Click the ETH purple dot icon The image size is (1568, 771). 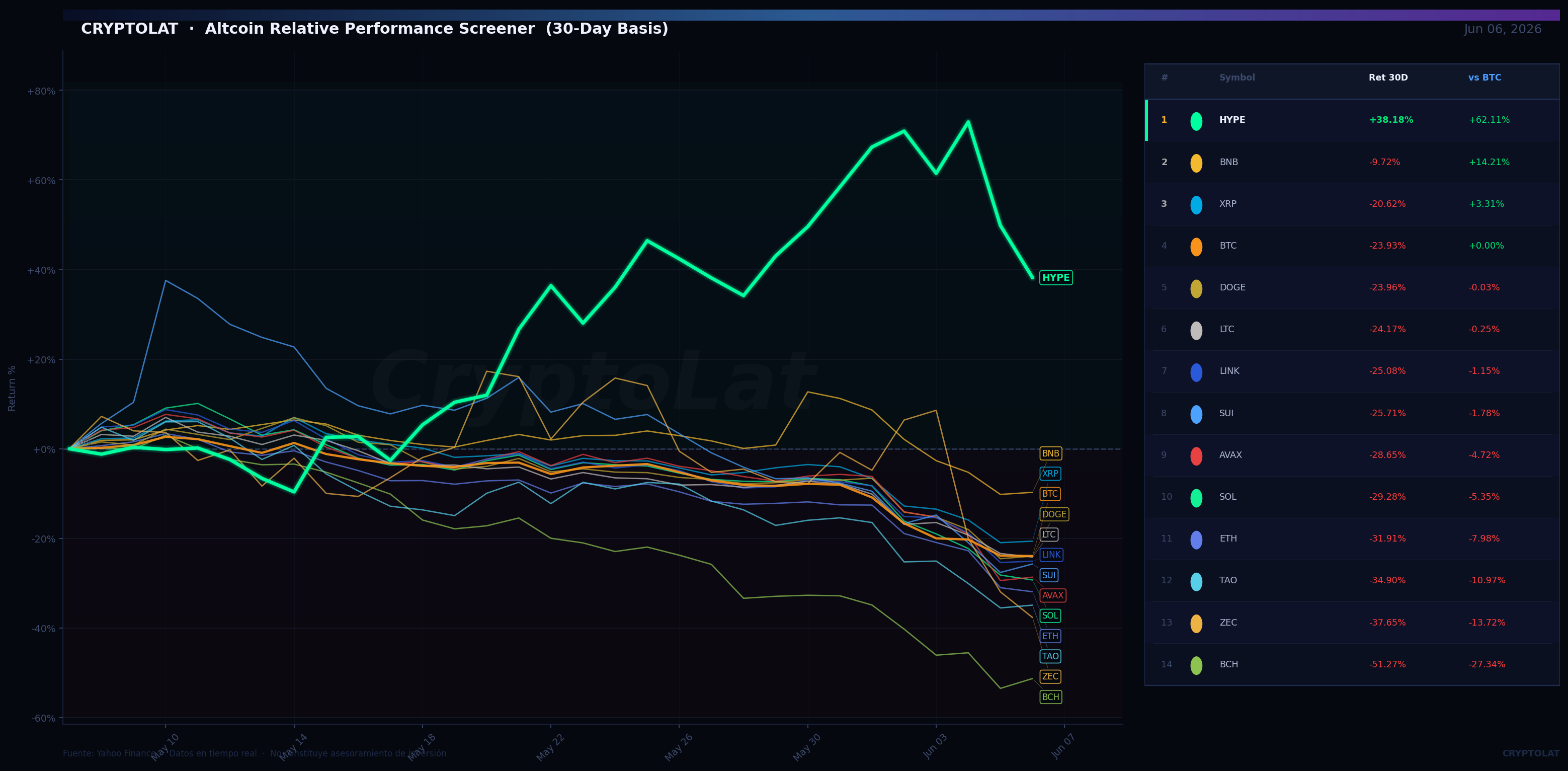coord(1196,539)
